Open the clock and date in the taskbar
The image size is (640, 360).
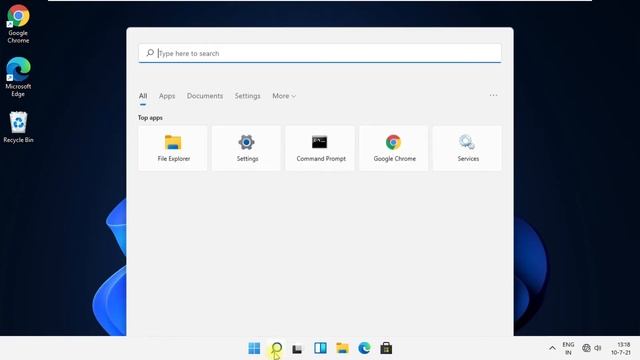pos(621,349)
